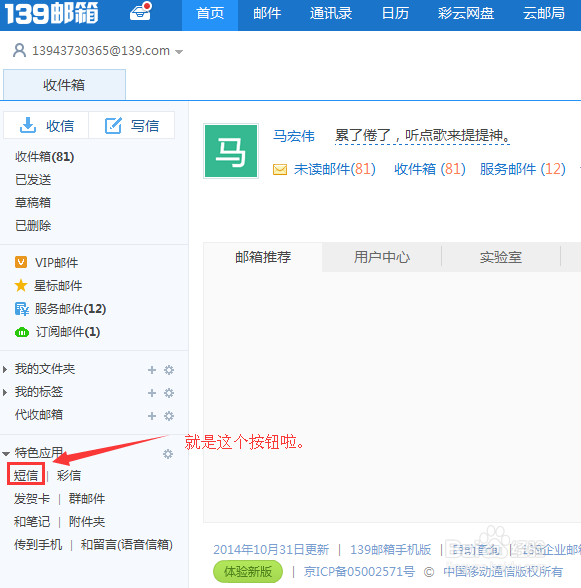Open the 已发送 folder
The image size is (581, 588).
point(33,180)
